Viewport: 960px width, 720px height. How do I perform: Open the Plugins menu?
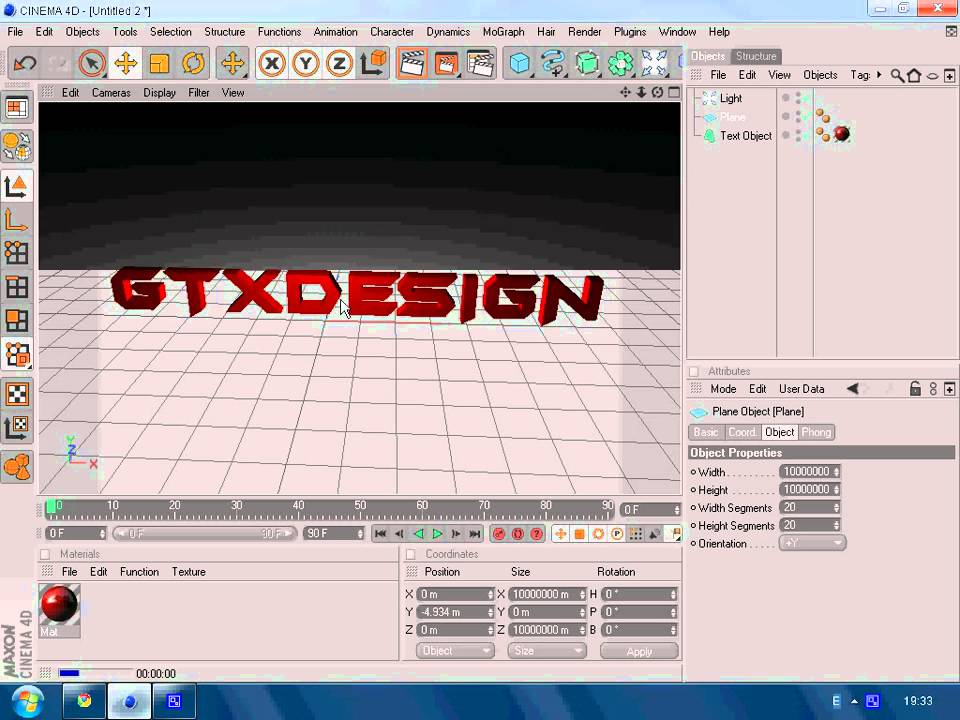click(x=629, y=32)
